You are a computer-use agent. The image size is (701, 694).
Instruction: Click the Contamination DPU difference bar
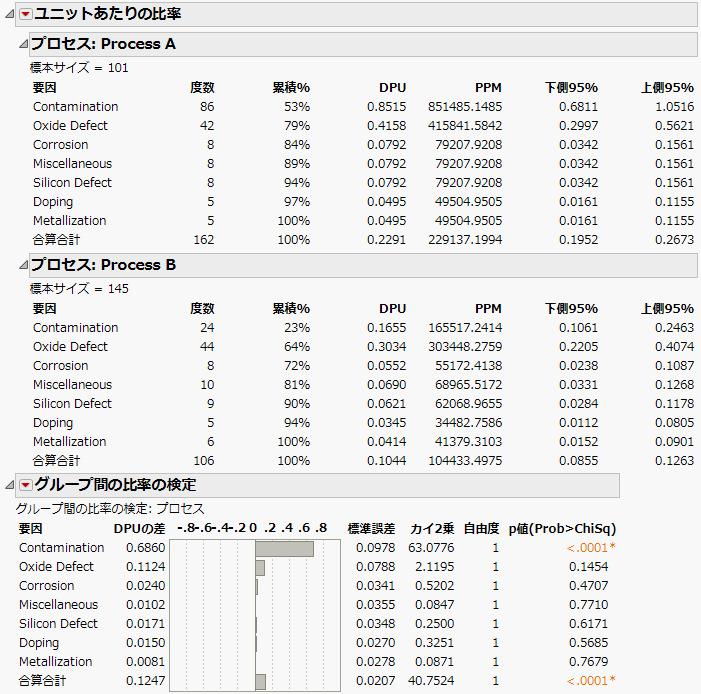coord(285,549)
